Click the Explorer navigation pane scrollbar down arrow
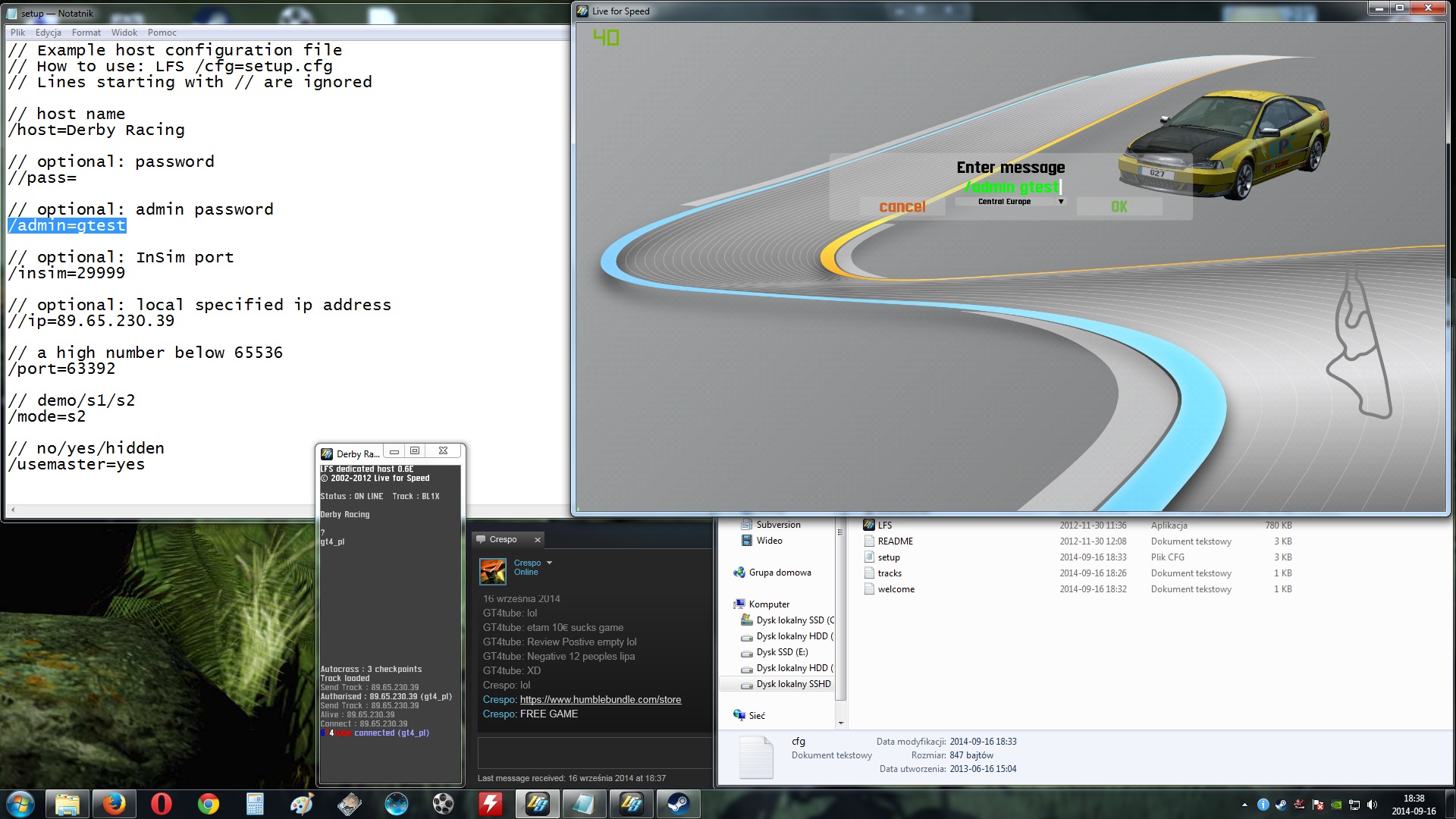 840,723
